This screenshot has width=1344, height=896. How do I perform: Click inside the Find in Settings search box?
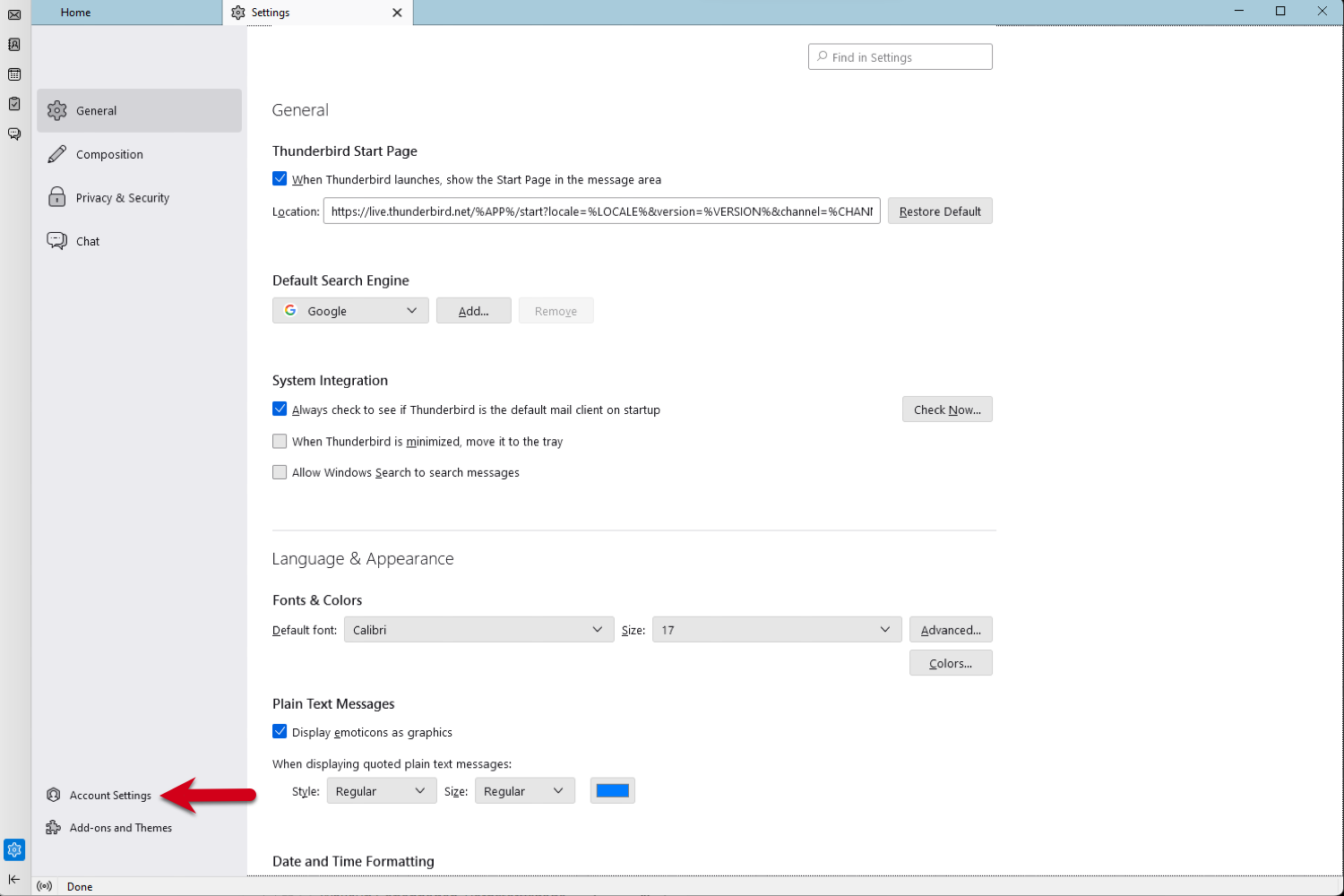click(x=900, y=56)
